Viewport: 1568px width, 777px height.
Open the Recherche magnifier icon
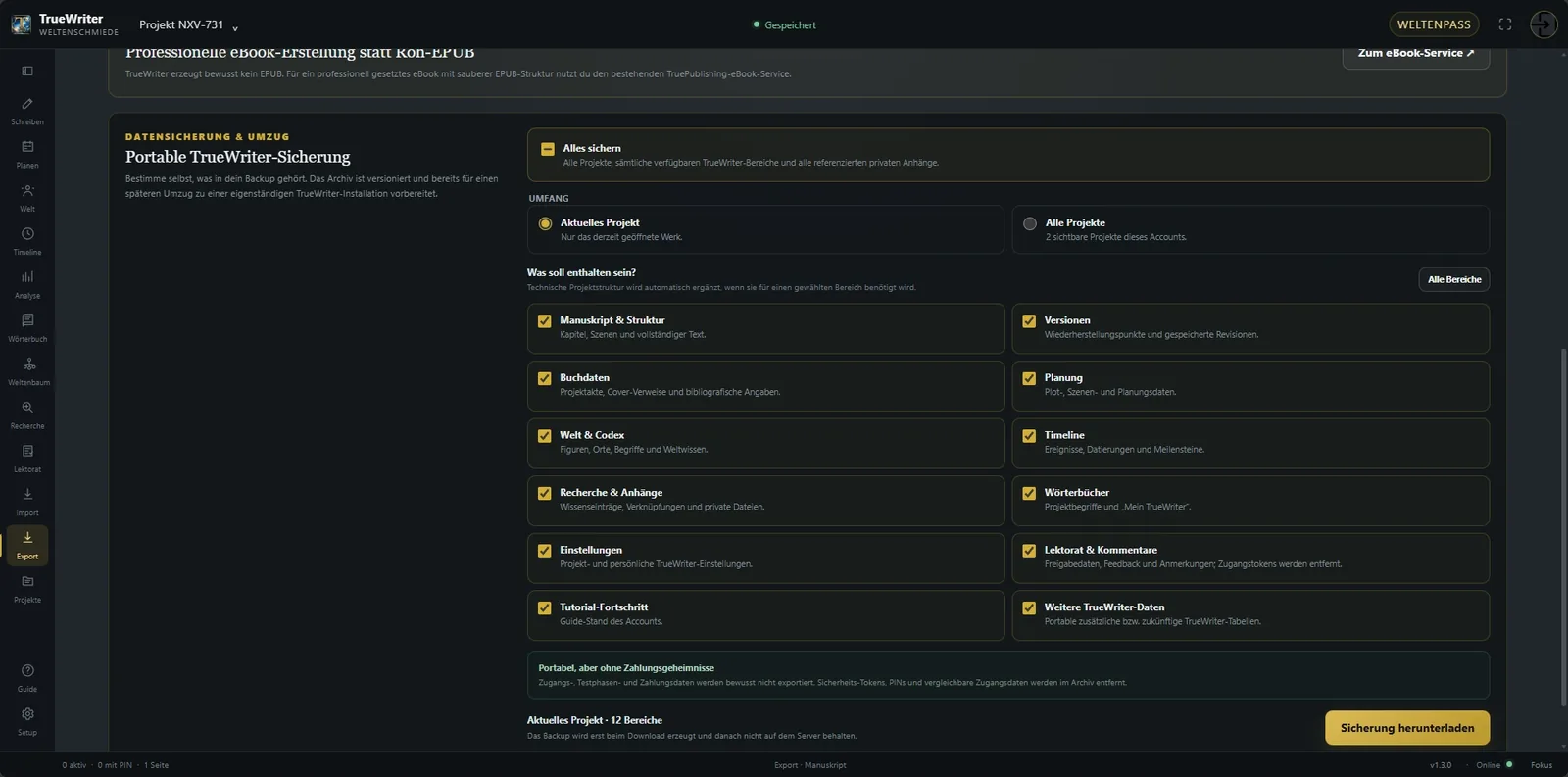tap(27, 408)
